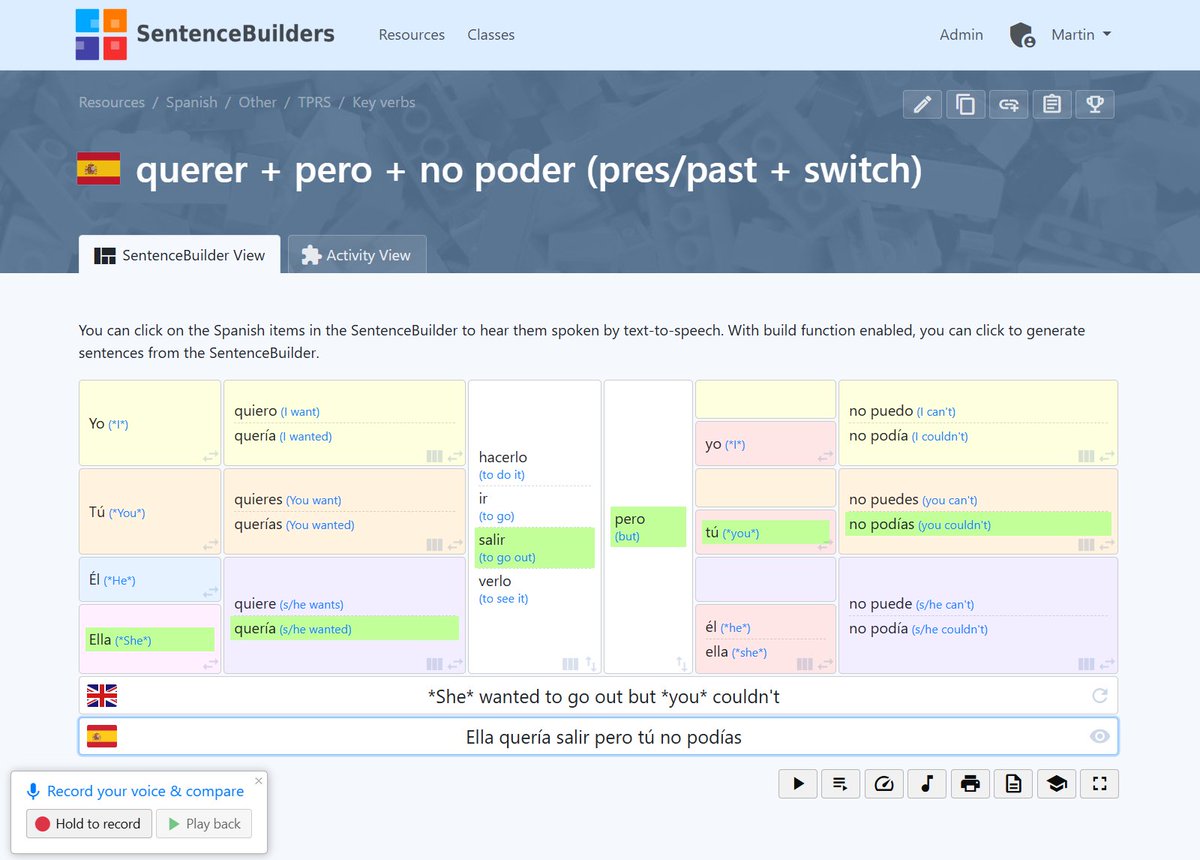Click the Spanish sentence output field
Viewport: 1200px width, 860px height.
(598, 737)
